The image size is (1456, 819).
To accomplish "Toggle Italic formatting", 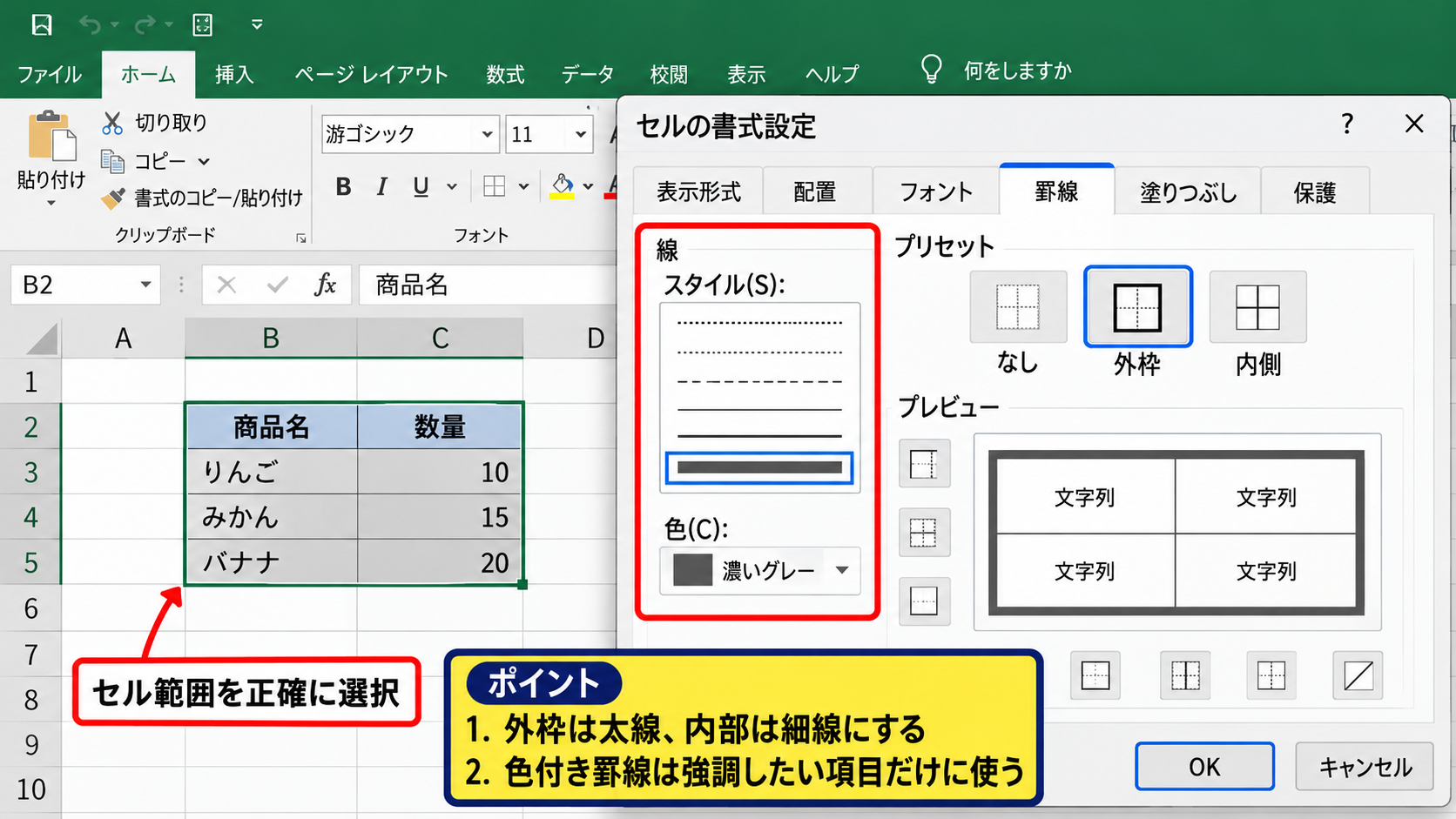I will coord(381,186).
